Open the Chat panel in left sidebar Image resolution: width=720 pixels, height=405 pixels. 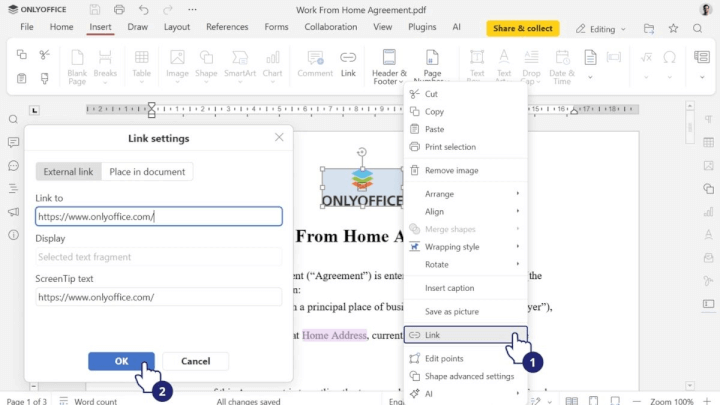tap(13, 166)
